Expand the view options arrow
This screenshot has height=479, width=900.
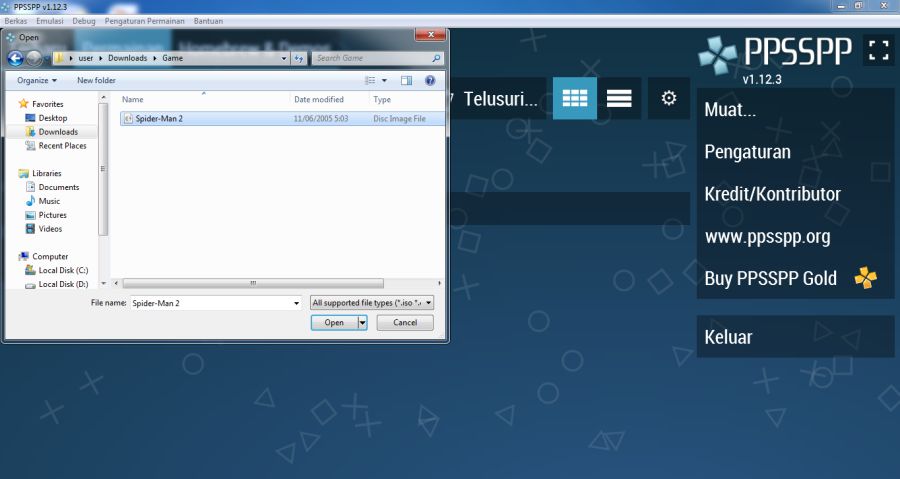pos(384,80)
